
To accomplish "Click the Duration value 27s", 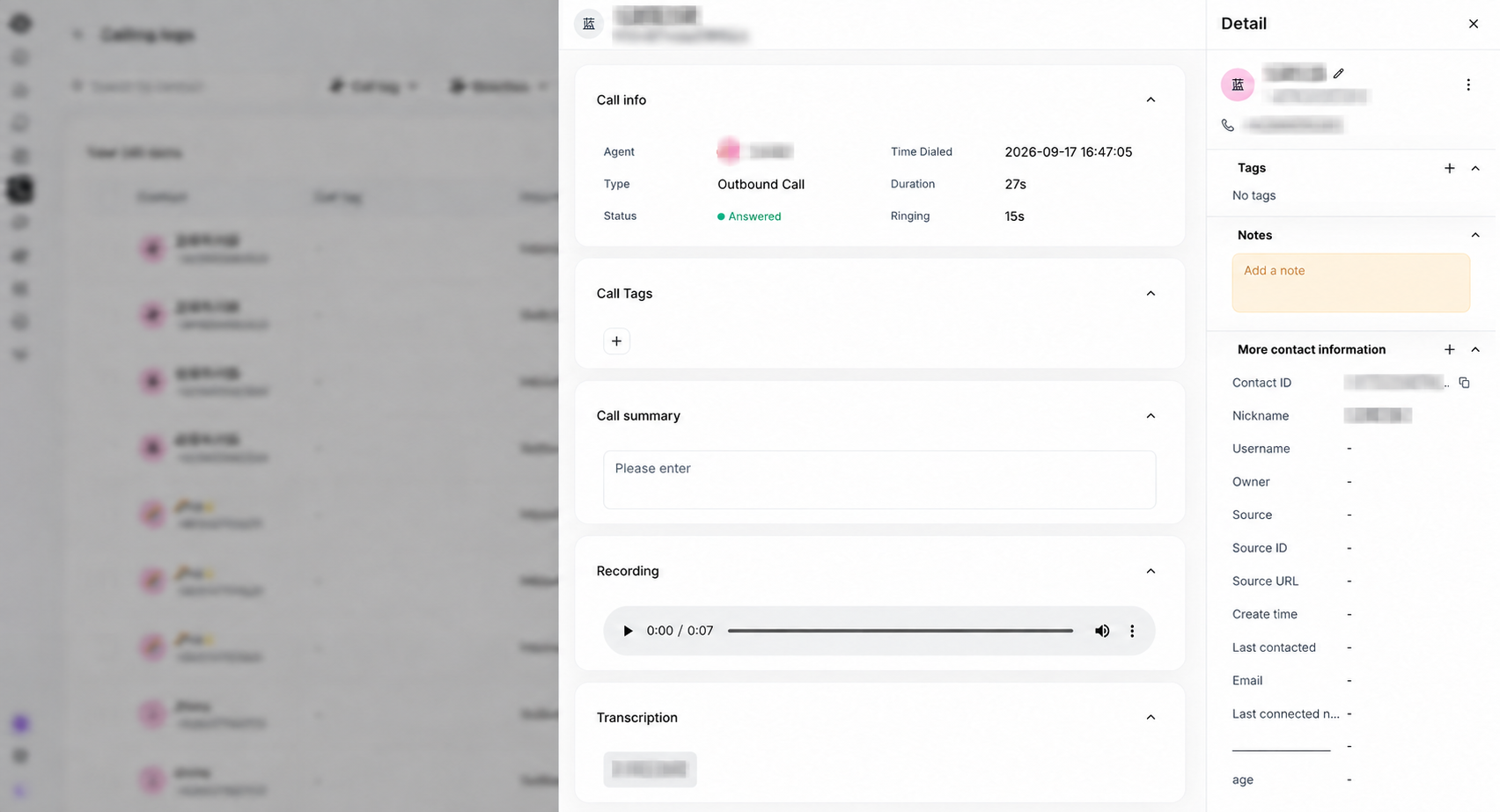I will click(1016, 184).
